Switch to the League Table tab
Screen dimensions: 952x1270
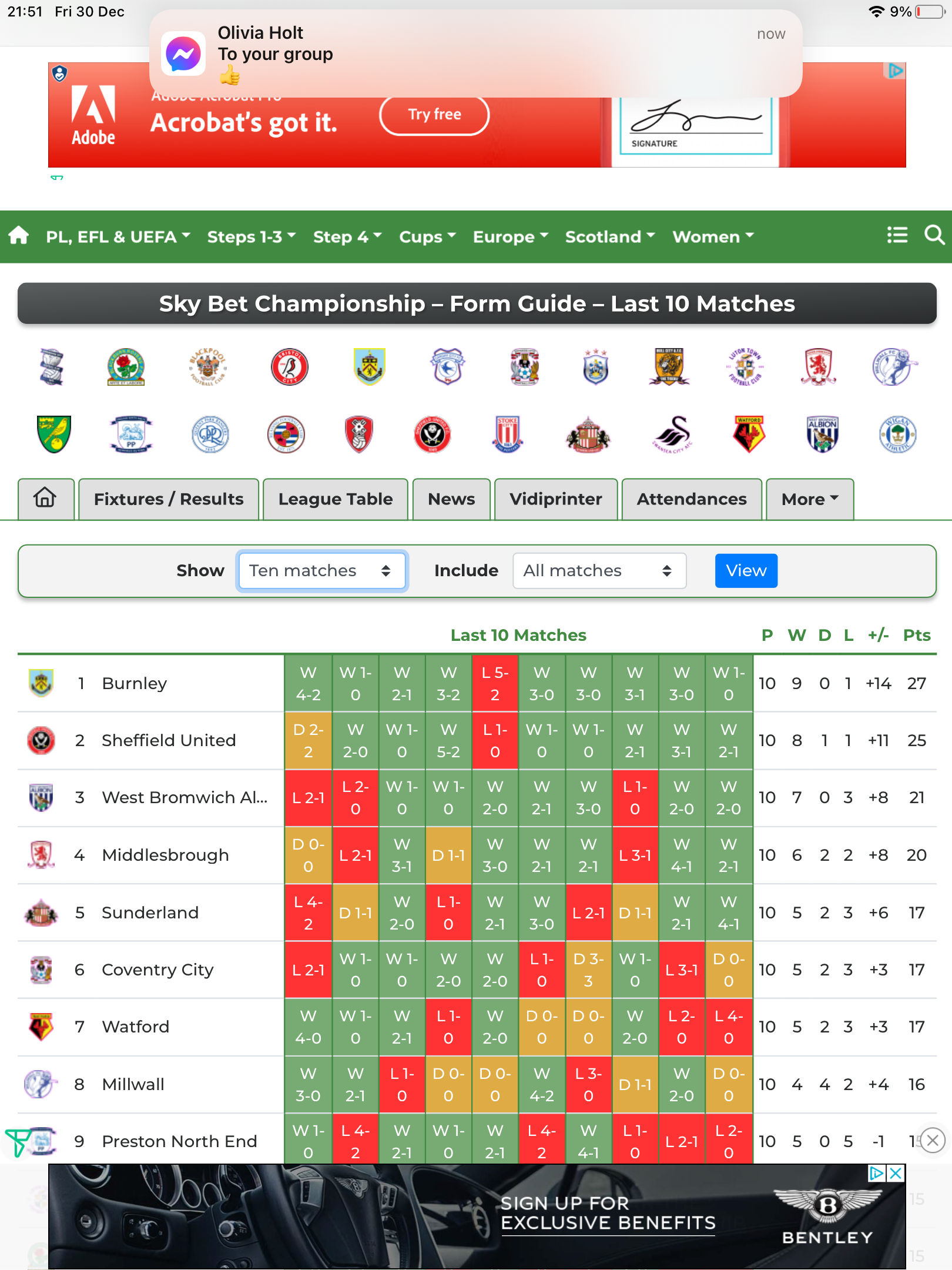pos(335,499)
